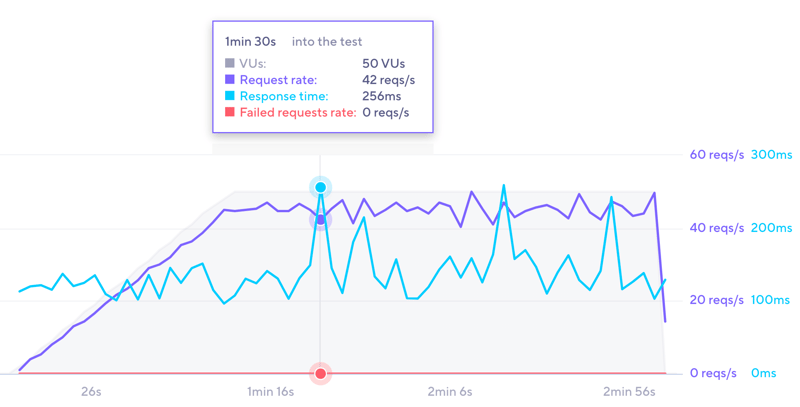Click the gray VUs legend square
This screenshot has width=800, height=407.
tap(230, 64)
